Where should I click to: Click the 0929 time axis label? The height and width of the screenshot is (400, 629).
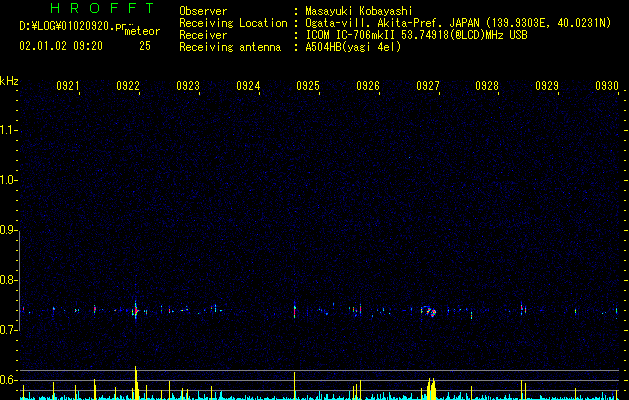tap(547, 85)
